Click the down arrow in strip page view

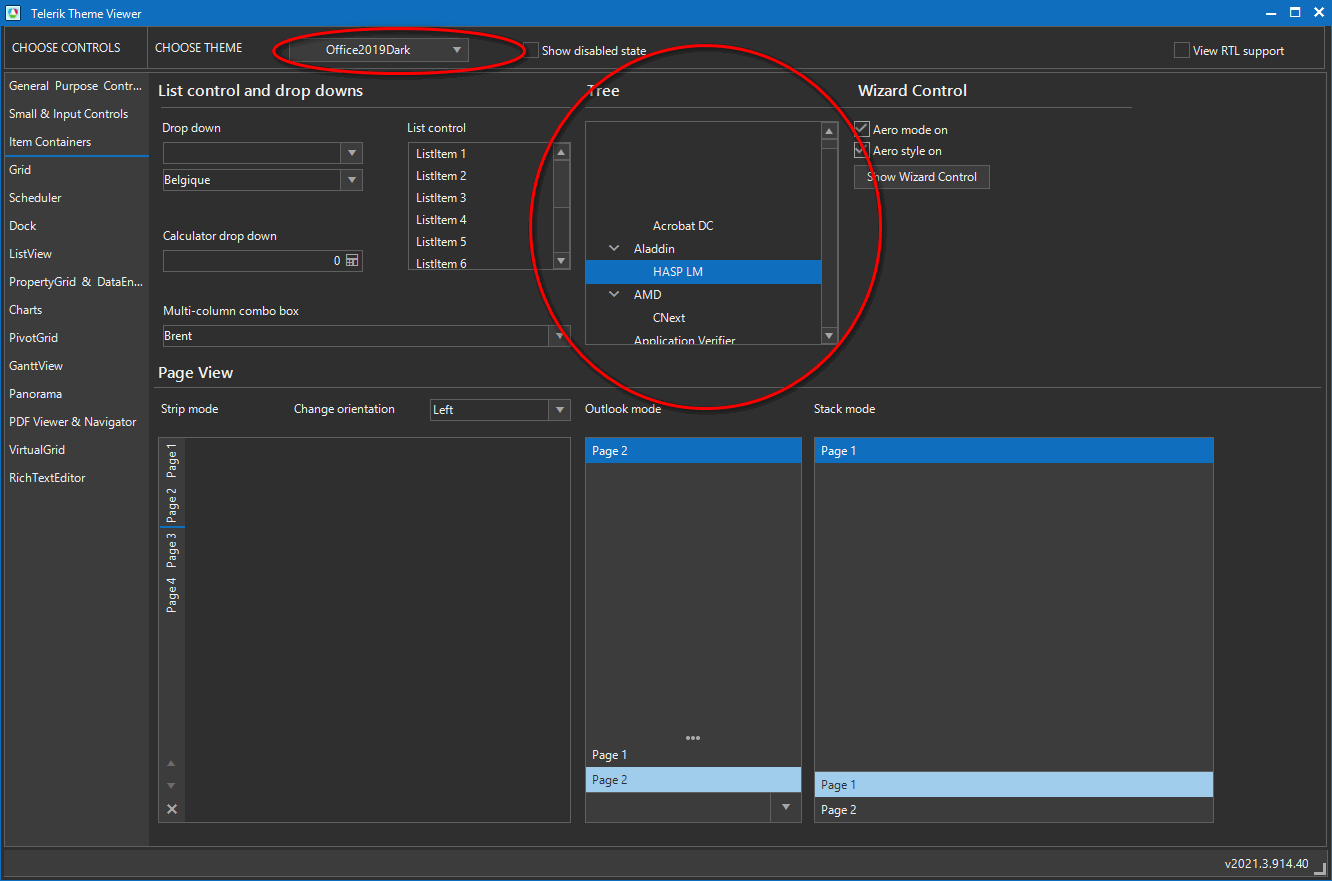click(171, 786)
